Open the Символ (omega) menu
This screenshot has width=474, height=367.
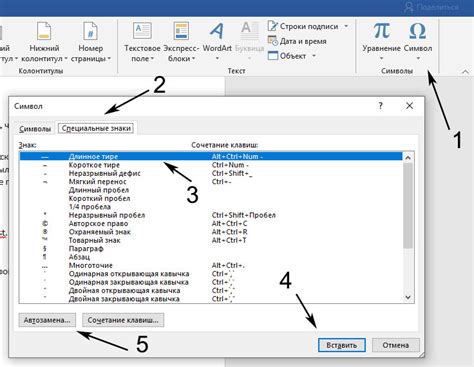[418, 40]
